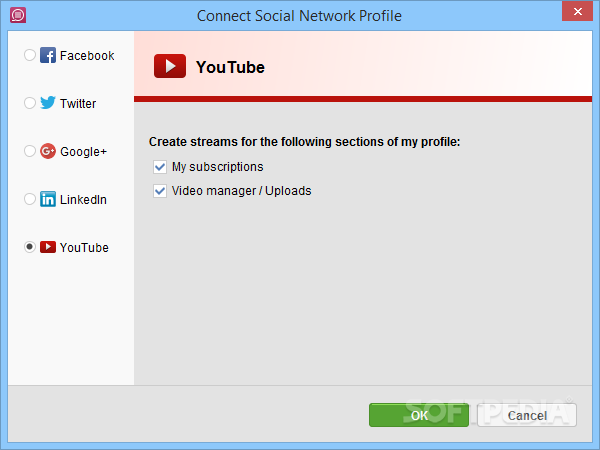600x450 pixels.
Task: Click the Google+ label text
Action: [x=83, y=152]
